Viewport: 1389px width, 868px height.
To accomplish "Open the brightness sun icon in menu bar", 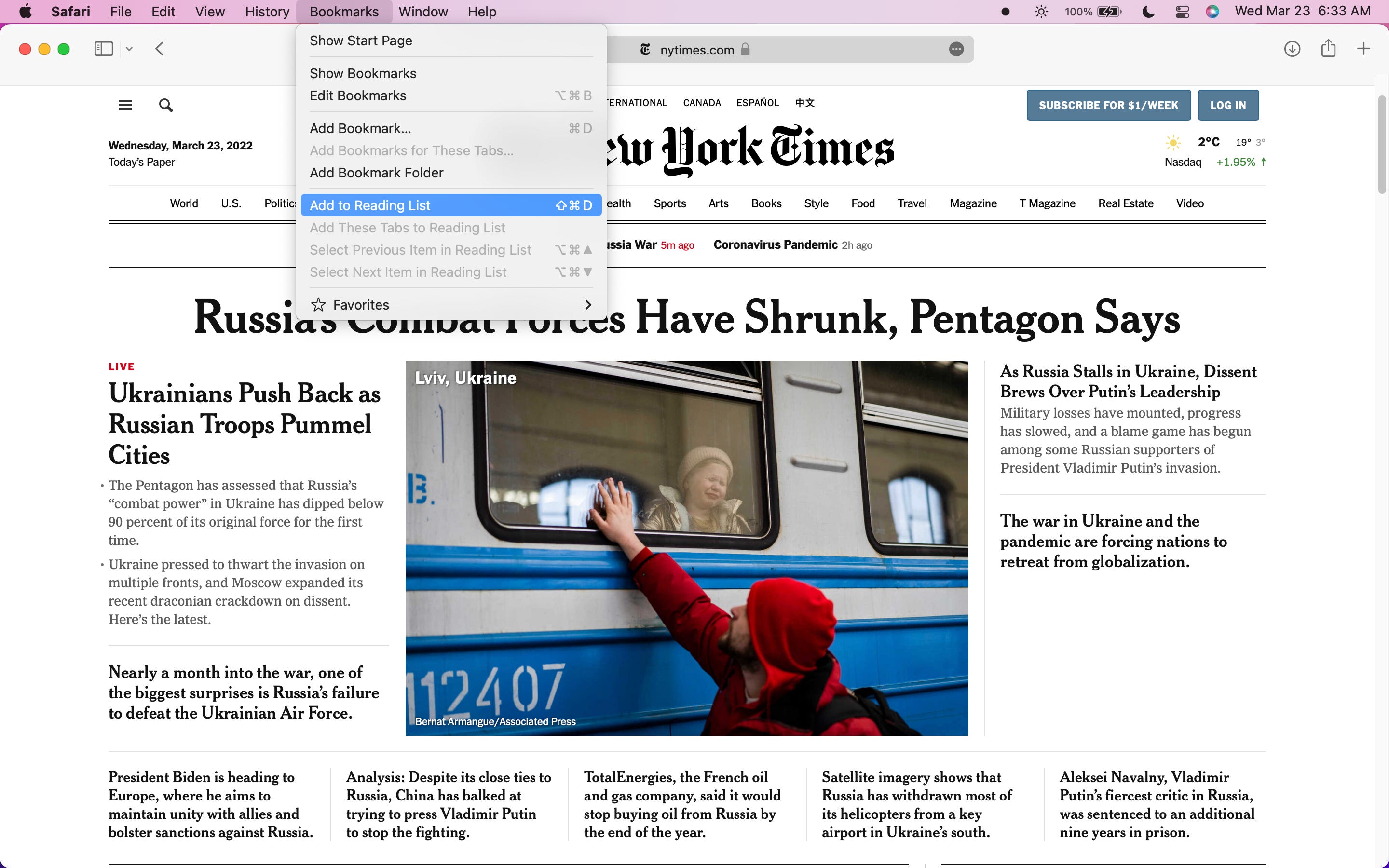I will tap(1041, 12).
